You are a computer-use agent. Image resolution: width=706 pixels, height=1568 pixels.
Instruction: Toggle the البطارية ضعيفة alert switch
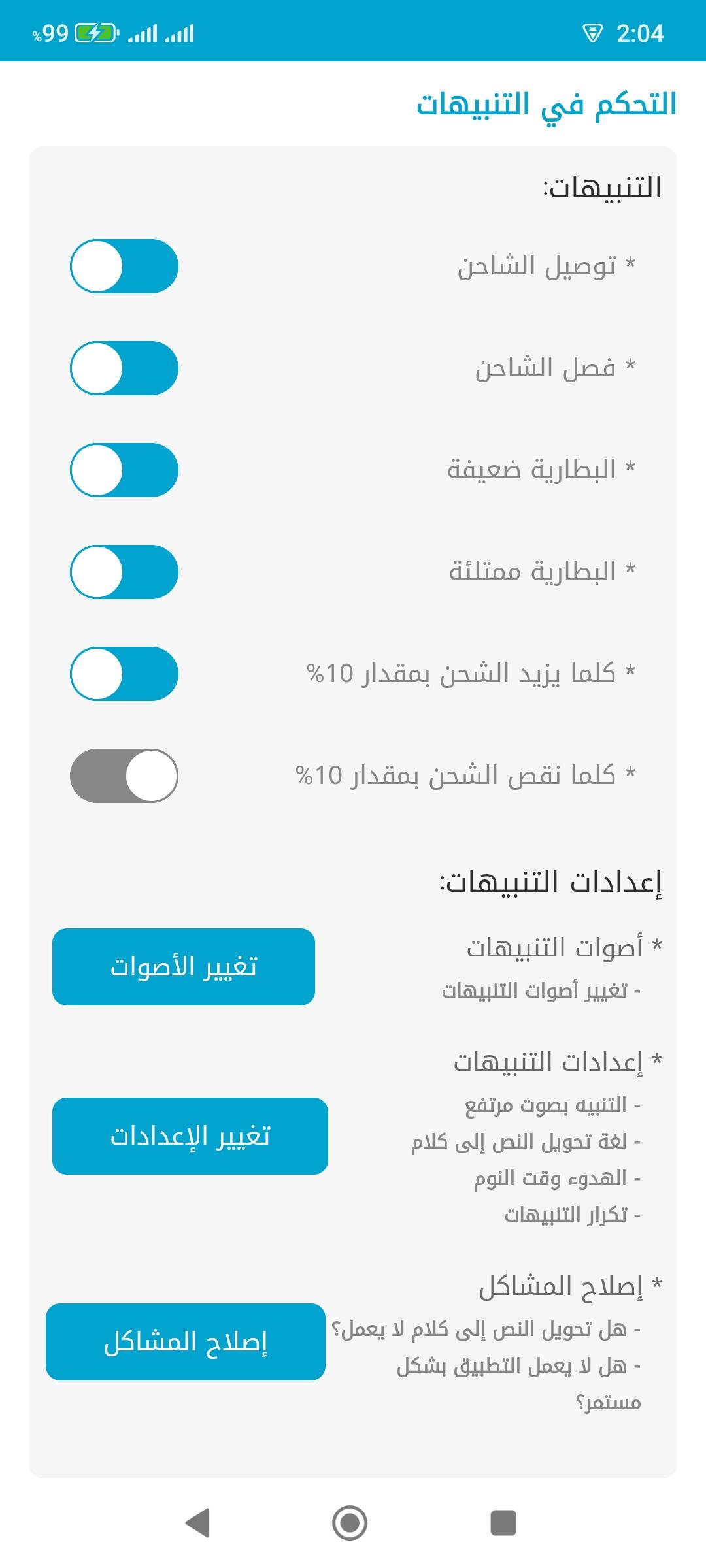[x=124, y=470]
